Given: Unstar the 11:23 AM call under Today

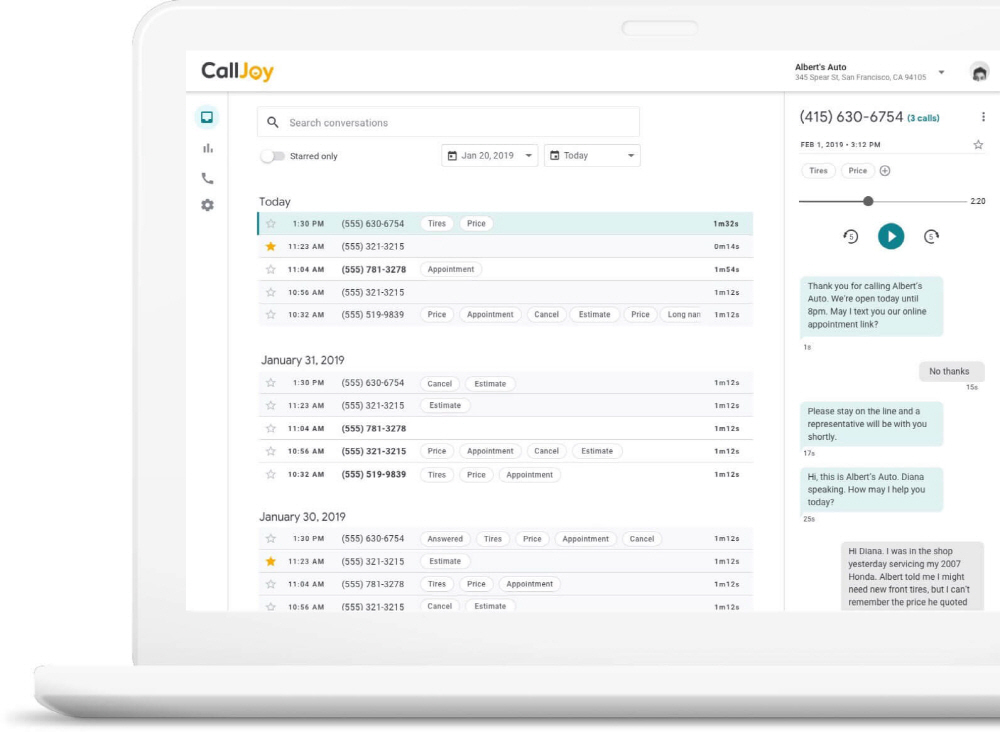Looking at the screenshot, I should pos(271,247).
